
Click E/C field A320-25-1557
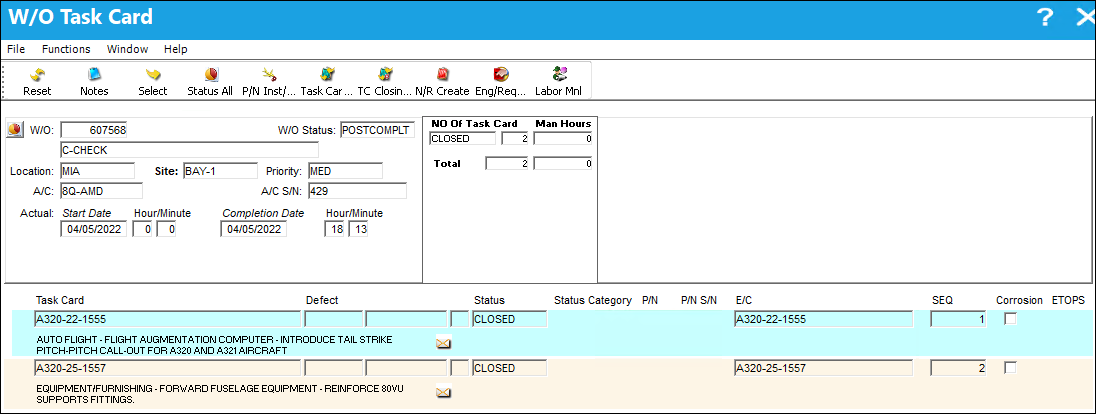pos(823,368)
